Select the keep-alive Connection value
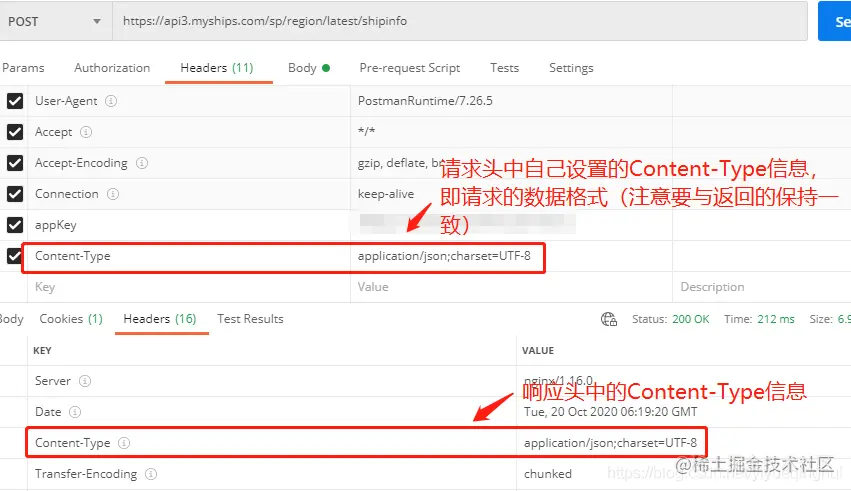This screenshot has height=491, width=851. click(386, 194)
